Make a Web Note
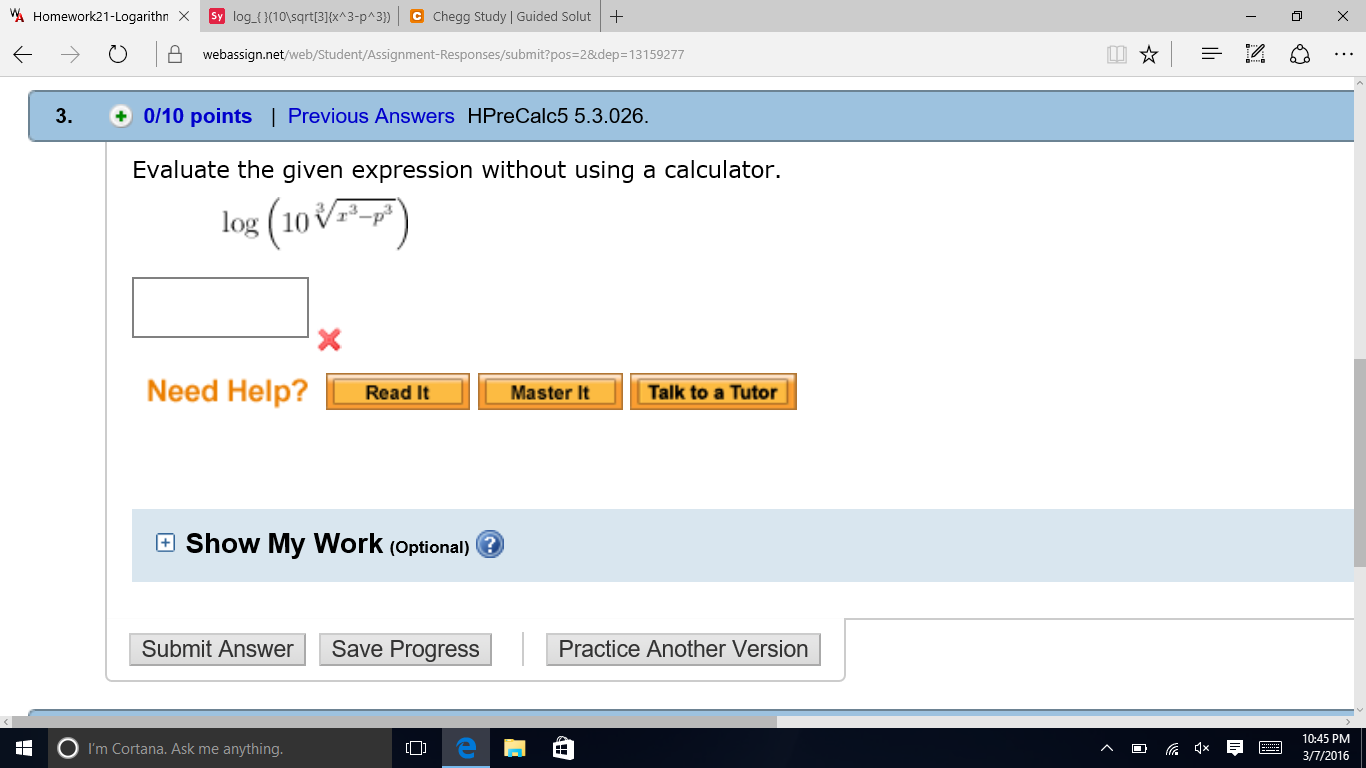 point(1255,55)
